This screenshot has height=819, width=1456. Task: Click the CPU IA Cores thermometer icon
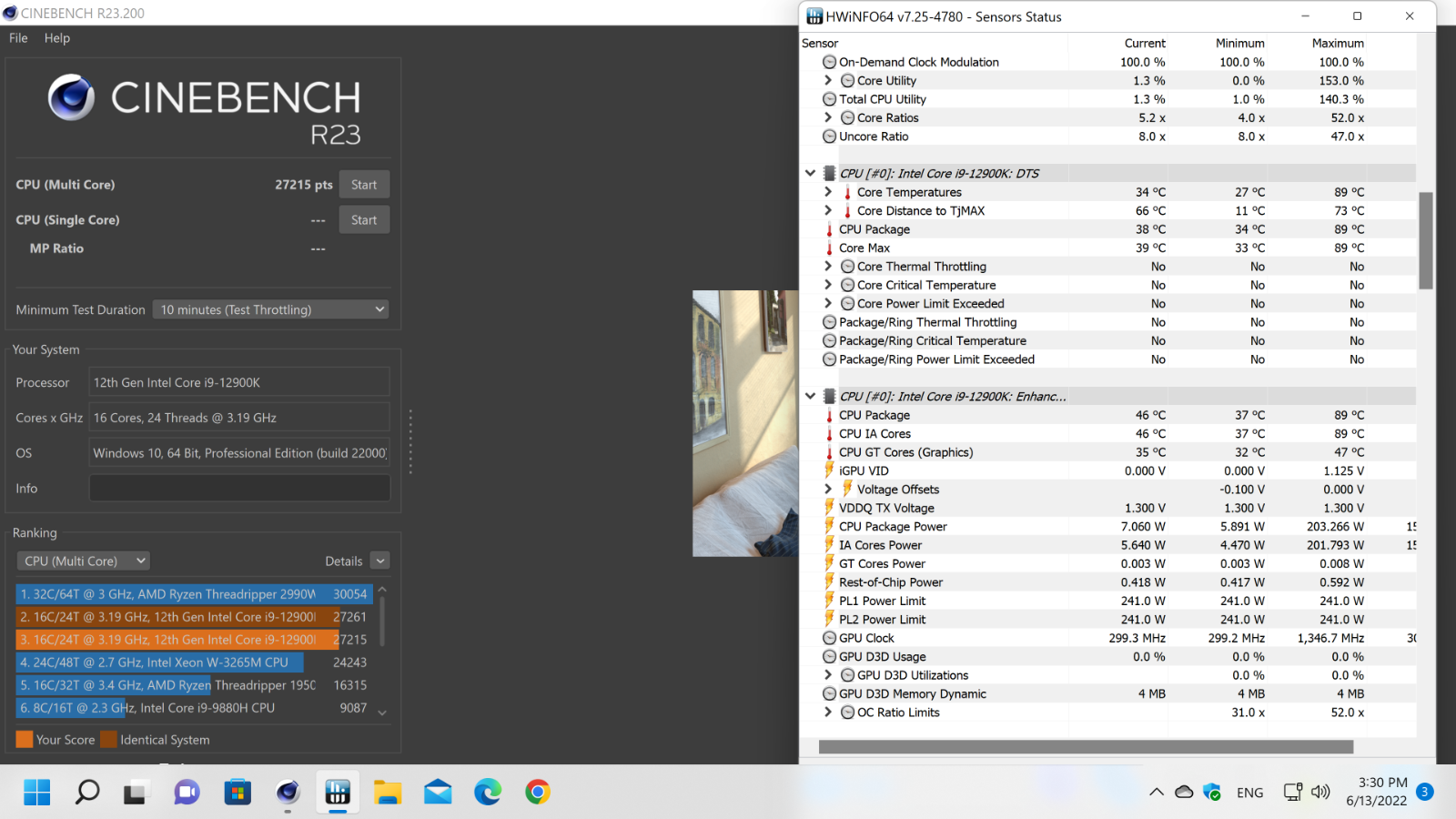pos(829,434)
